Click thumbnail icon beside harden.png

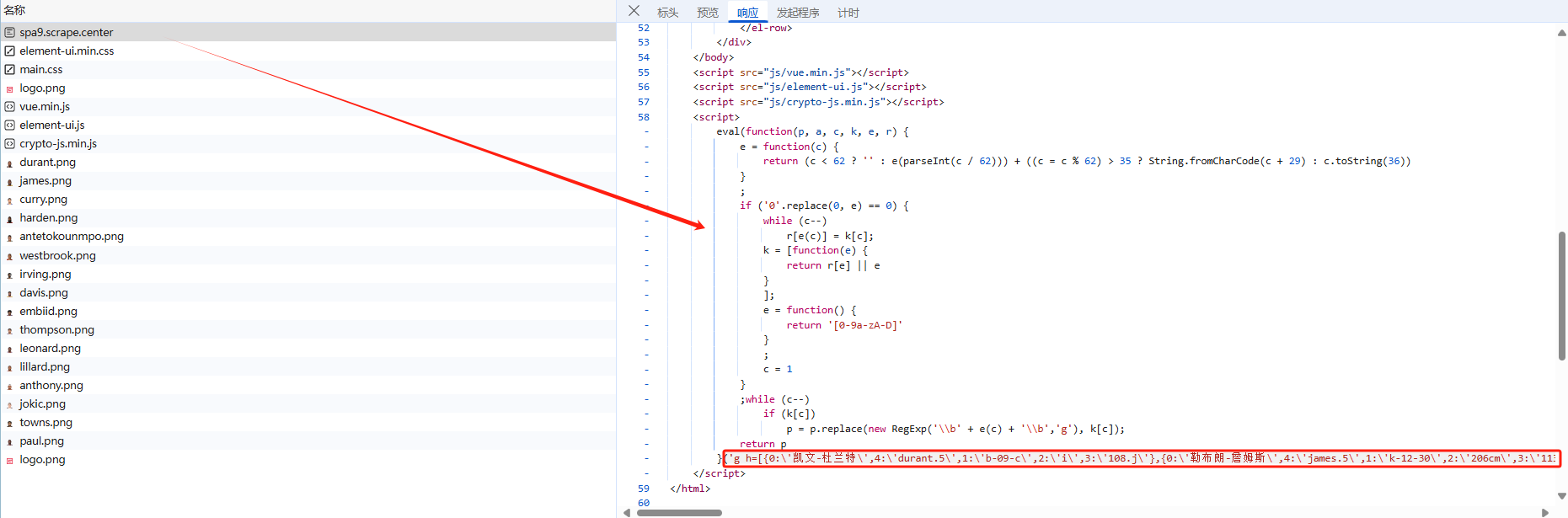(10, 218)
